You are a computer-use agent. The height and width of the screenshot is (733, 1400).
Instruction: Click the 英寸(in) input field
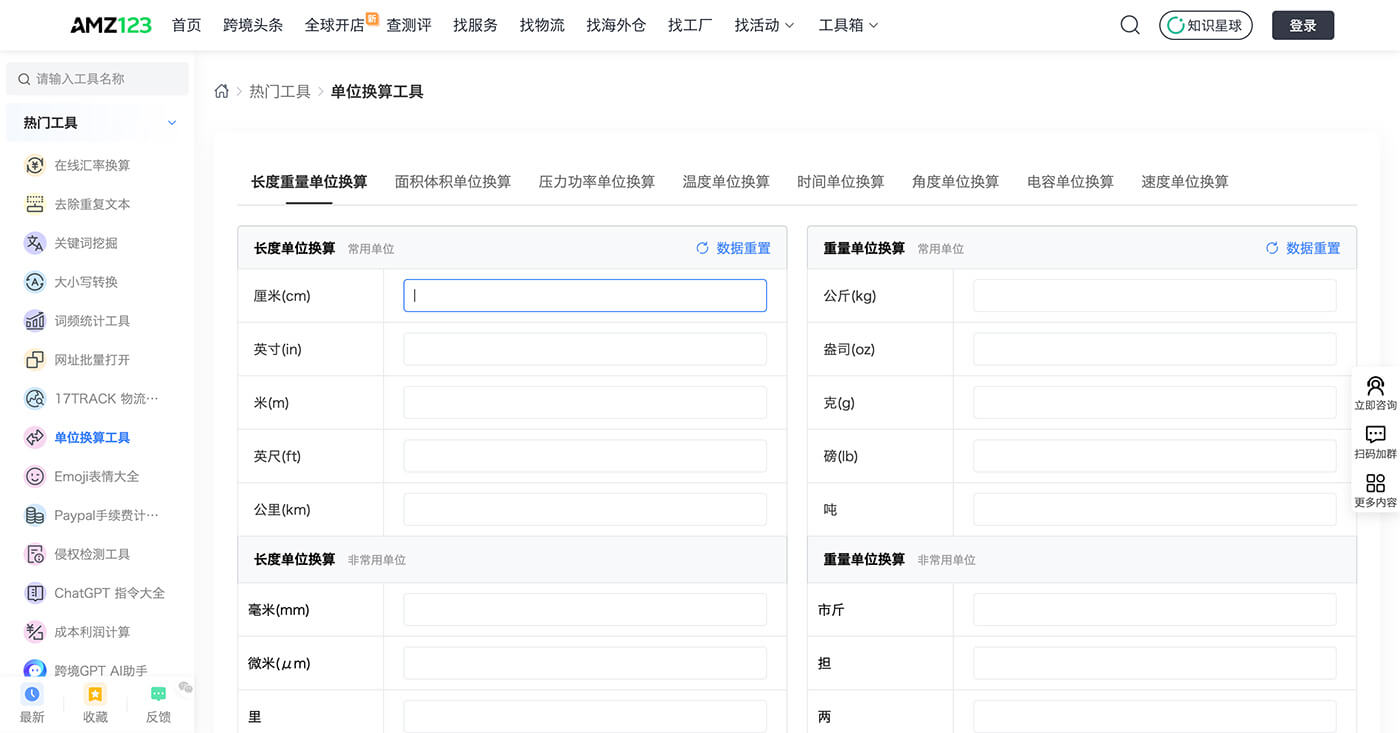(585, 349)
